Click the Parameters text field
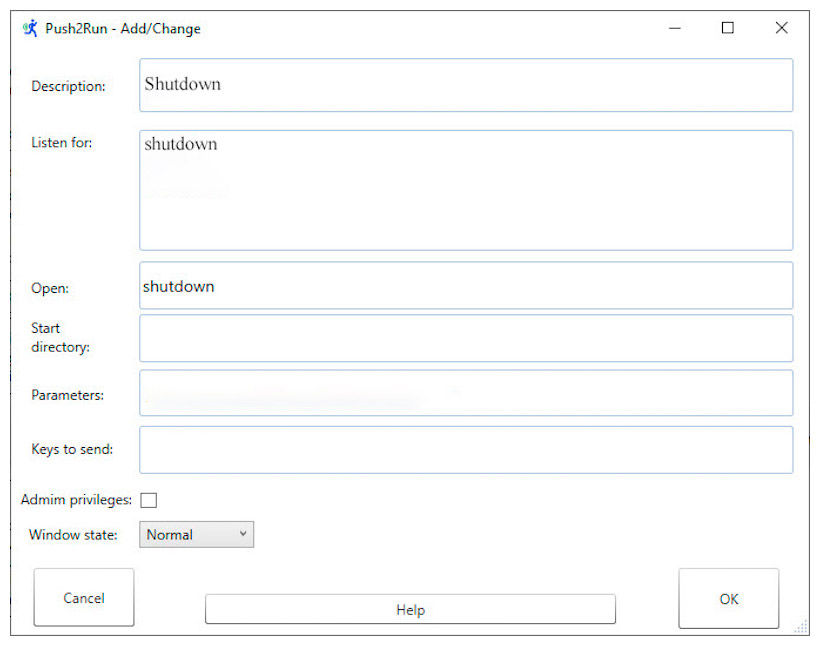 tap(466, 393)
